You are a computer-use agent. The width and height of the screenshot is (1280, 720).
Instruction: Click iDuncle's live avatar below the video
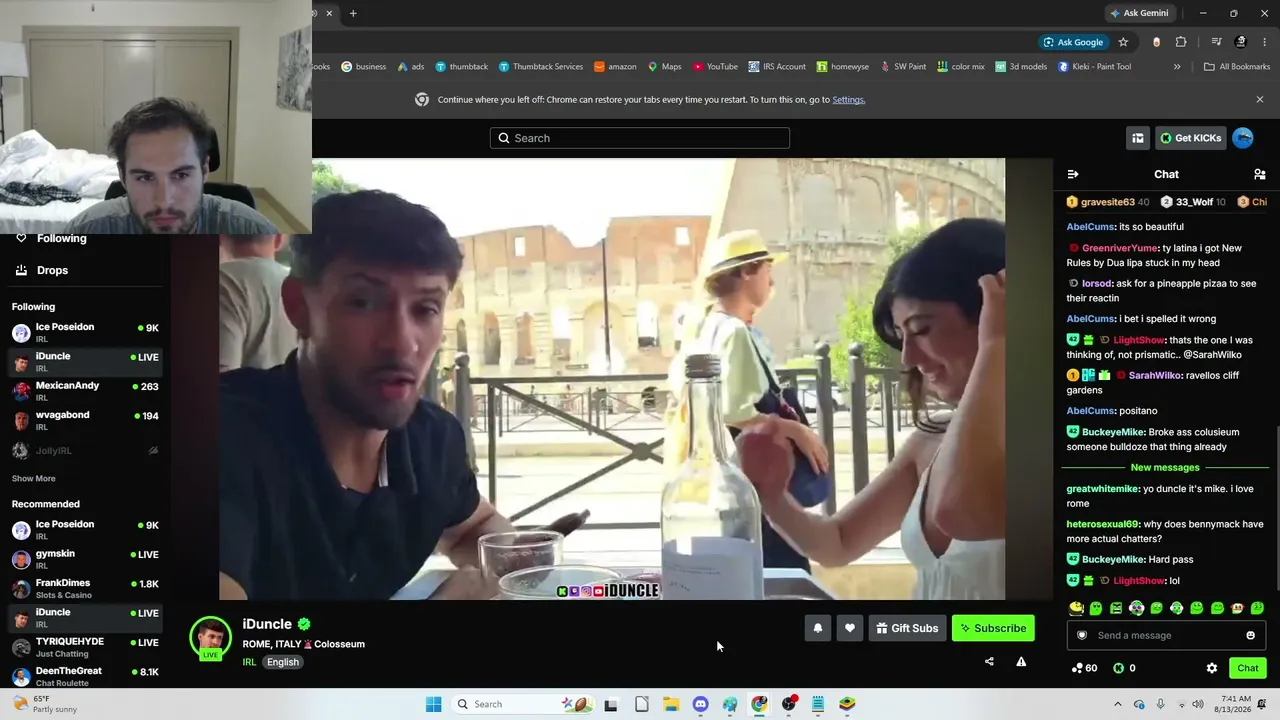tap(211, 638)
